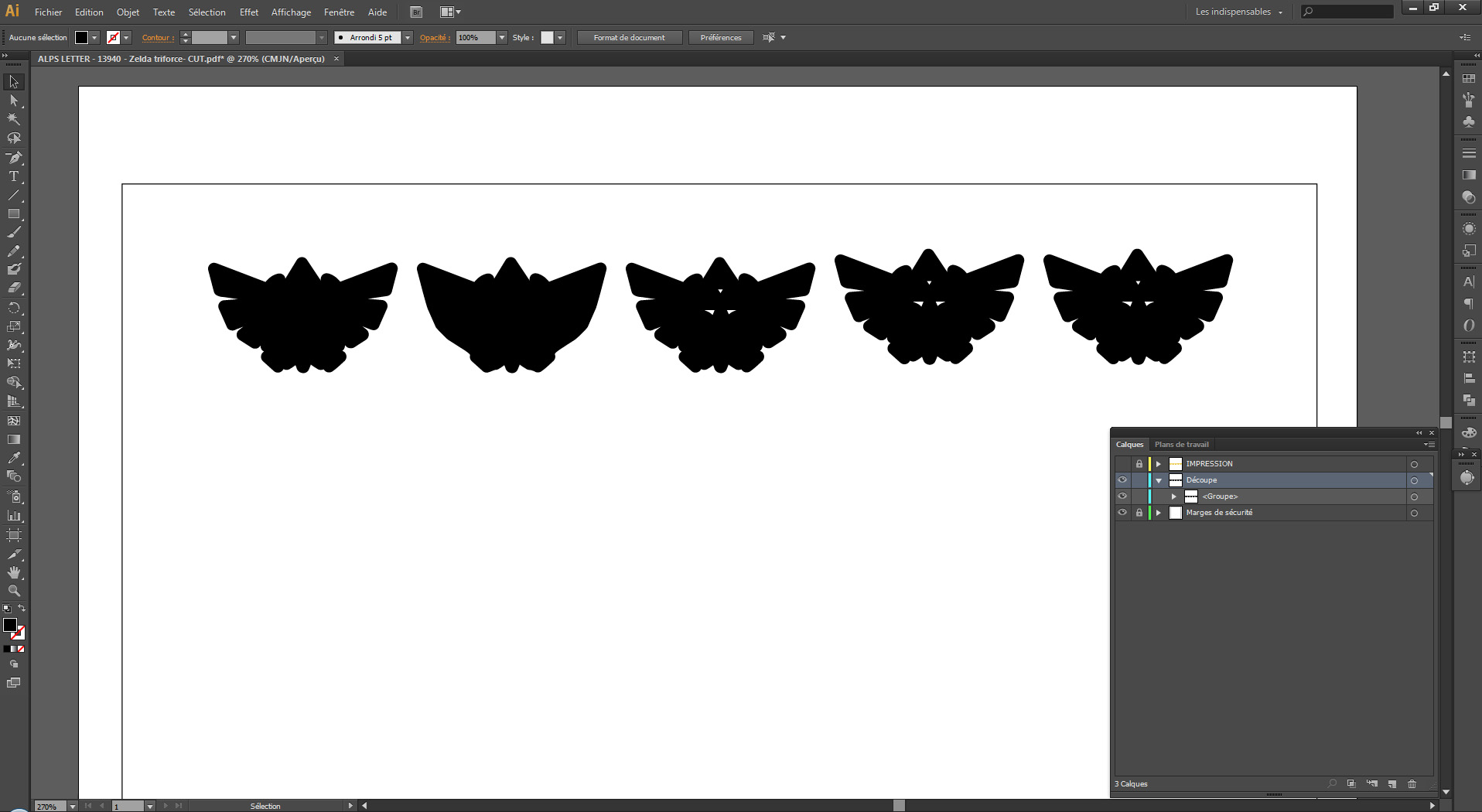Select the Rotate tool
Image resolution: width=1482 pixels, height=812 pixels.
pos(14,308)
